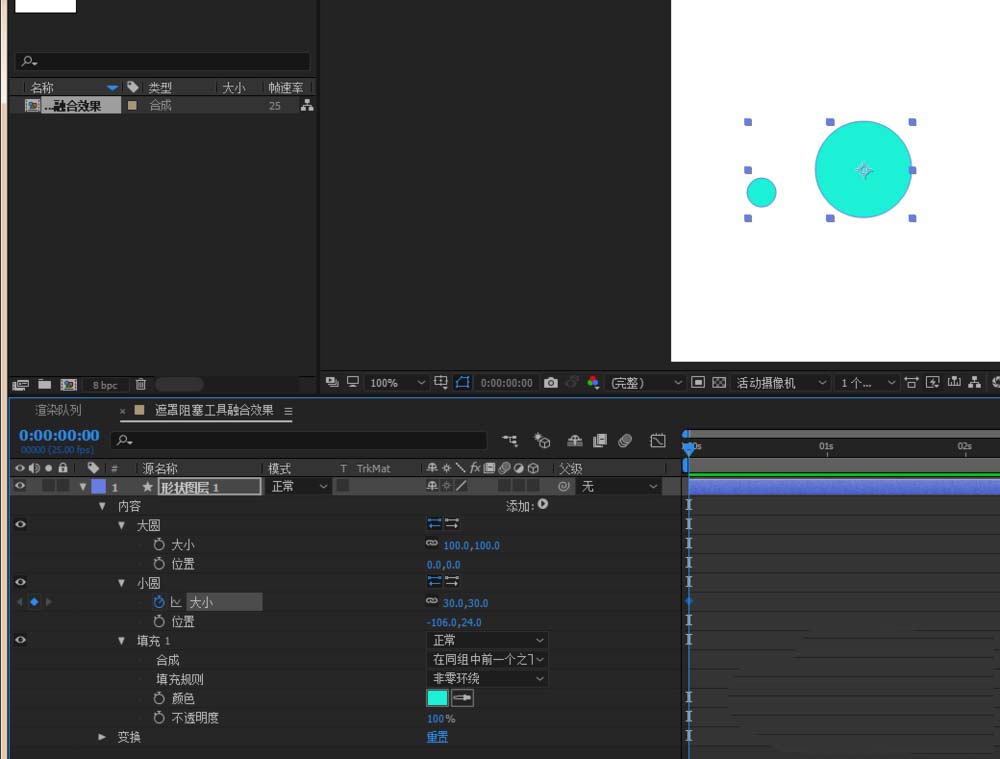Open the Graph Editor in timeline
The image size is (1000, 759).
point(657,440)
